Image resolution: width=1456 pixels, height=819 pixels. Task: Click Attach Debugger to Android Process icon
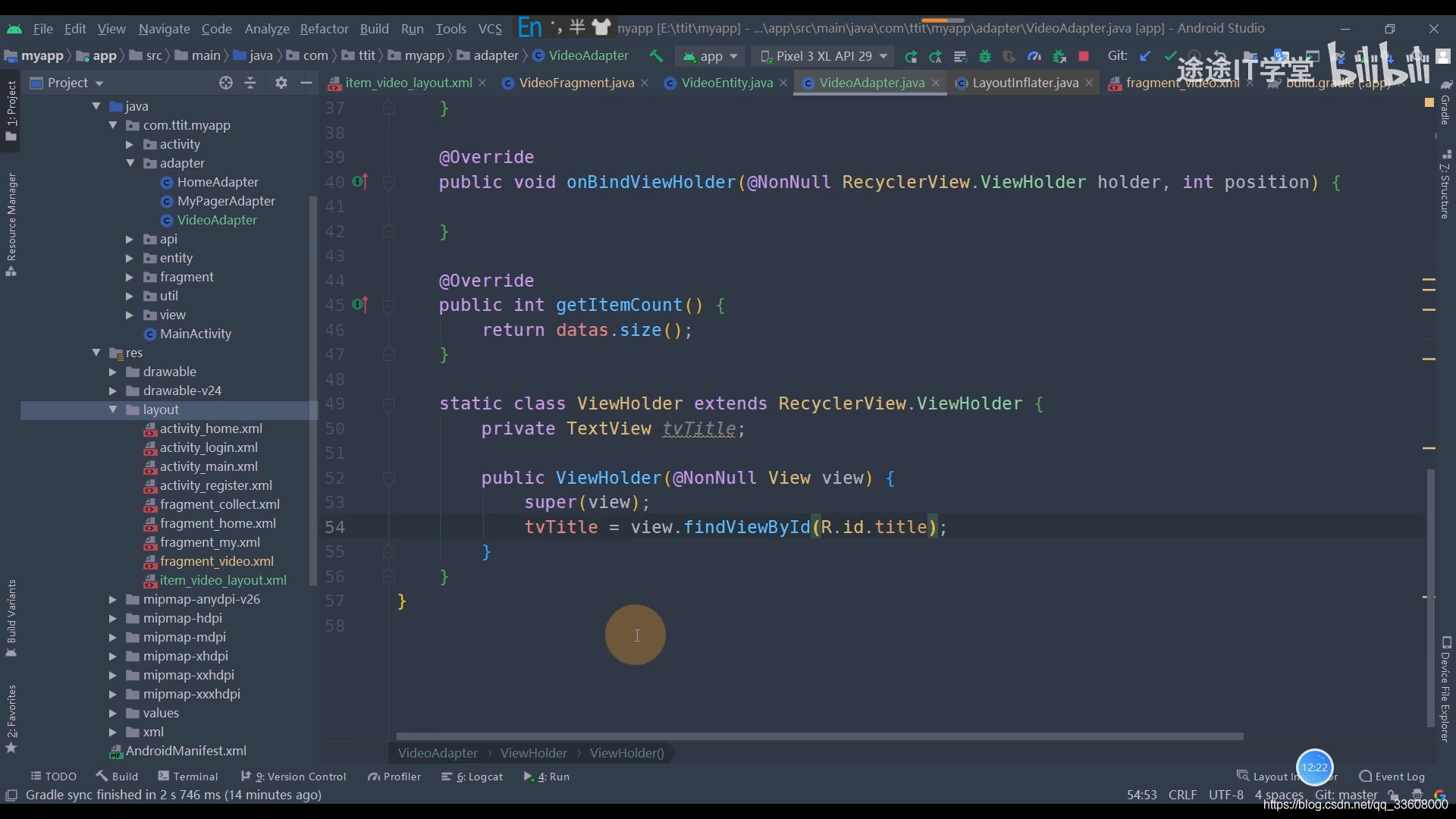(1059, 56)
